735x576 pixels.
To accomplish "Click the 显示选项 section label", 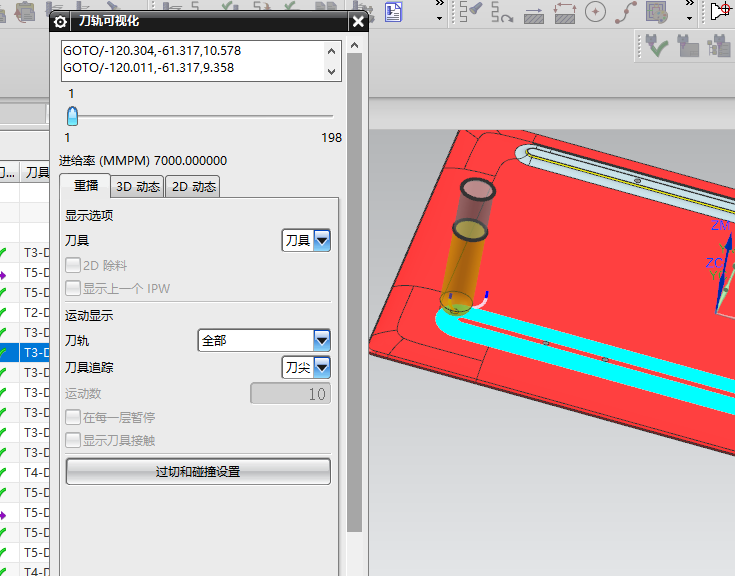I will tap(89, 216).
